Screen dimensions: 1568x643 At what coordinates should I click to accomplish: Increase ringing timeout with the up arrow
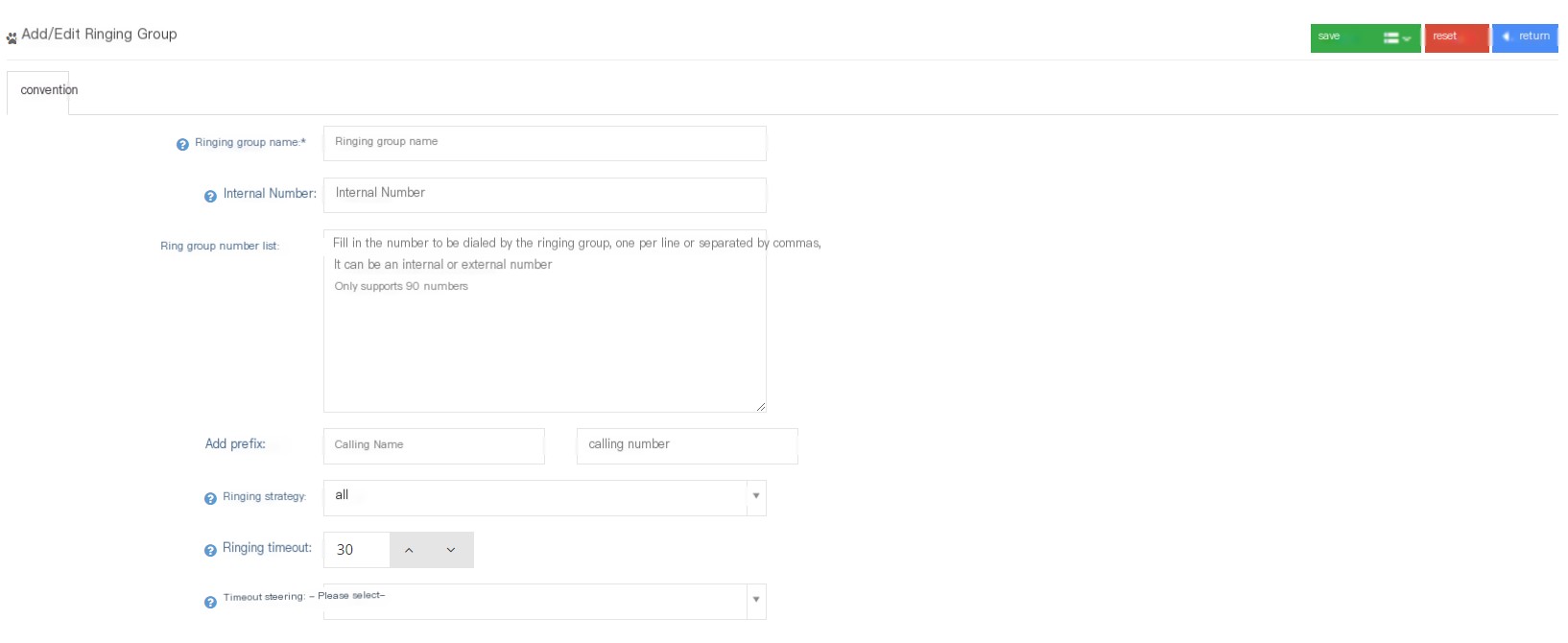[x=409, y=550]
